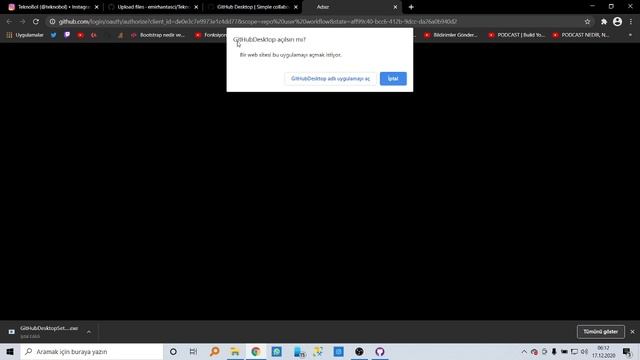This screenshot has height=360, width=640.
Task: Close the downloads bar
Action: (632, 332)
